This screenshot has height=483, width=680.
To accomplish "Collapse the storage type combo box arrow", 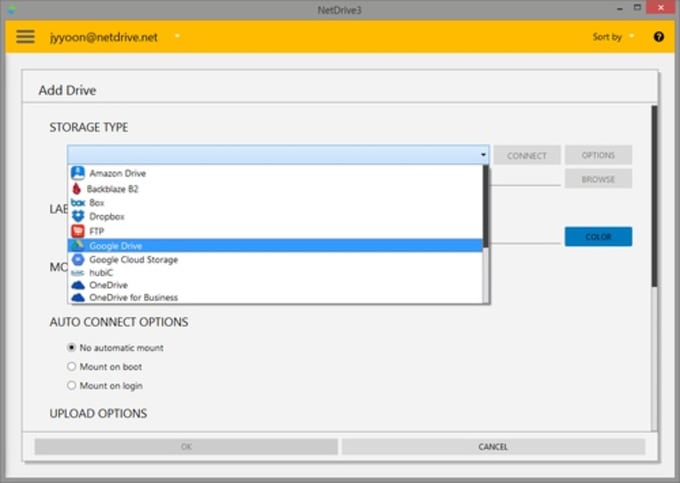I will coord(483,155).
